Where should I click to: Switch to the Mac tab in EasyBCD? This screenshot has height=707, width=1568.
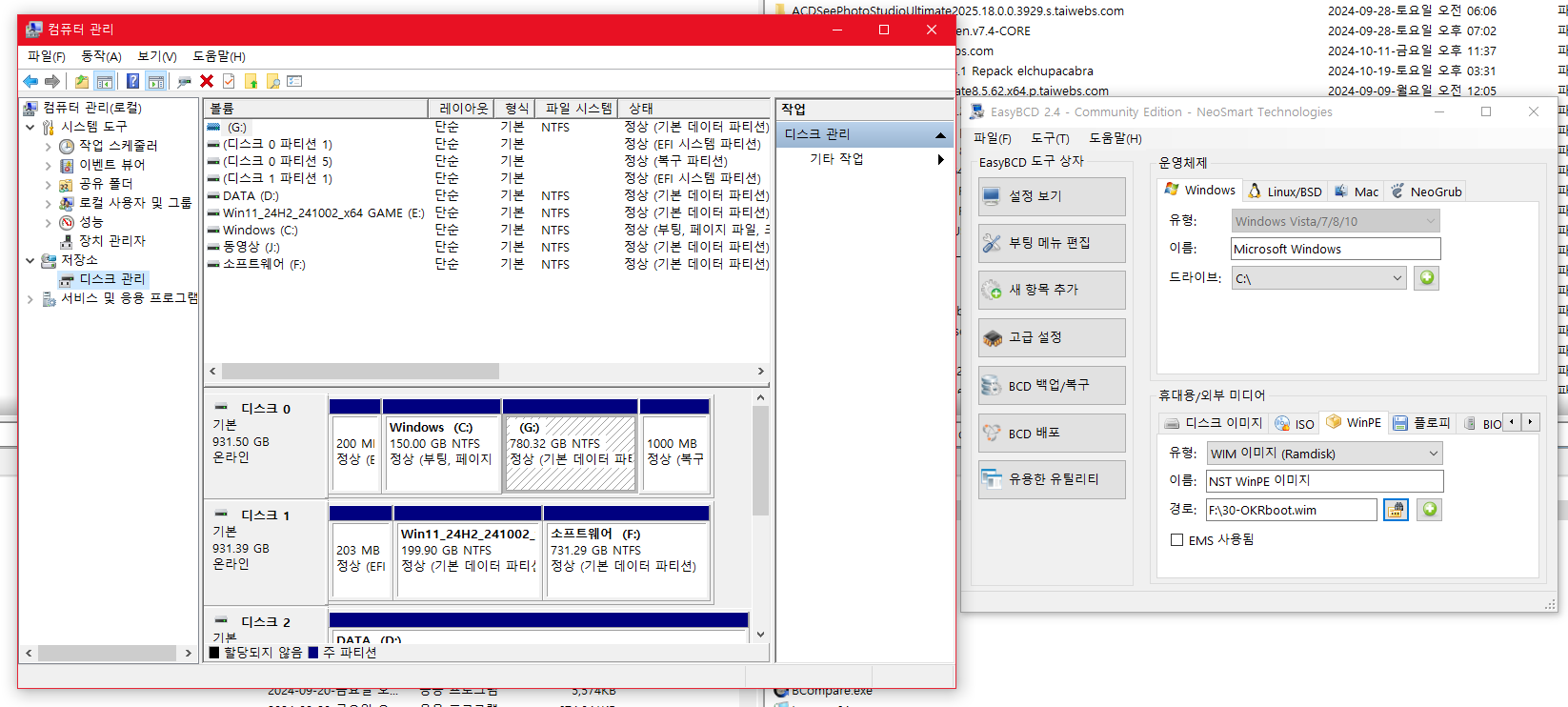(1357, 192)
